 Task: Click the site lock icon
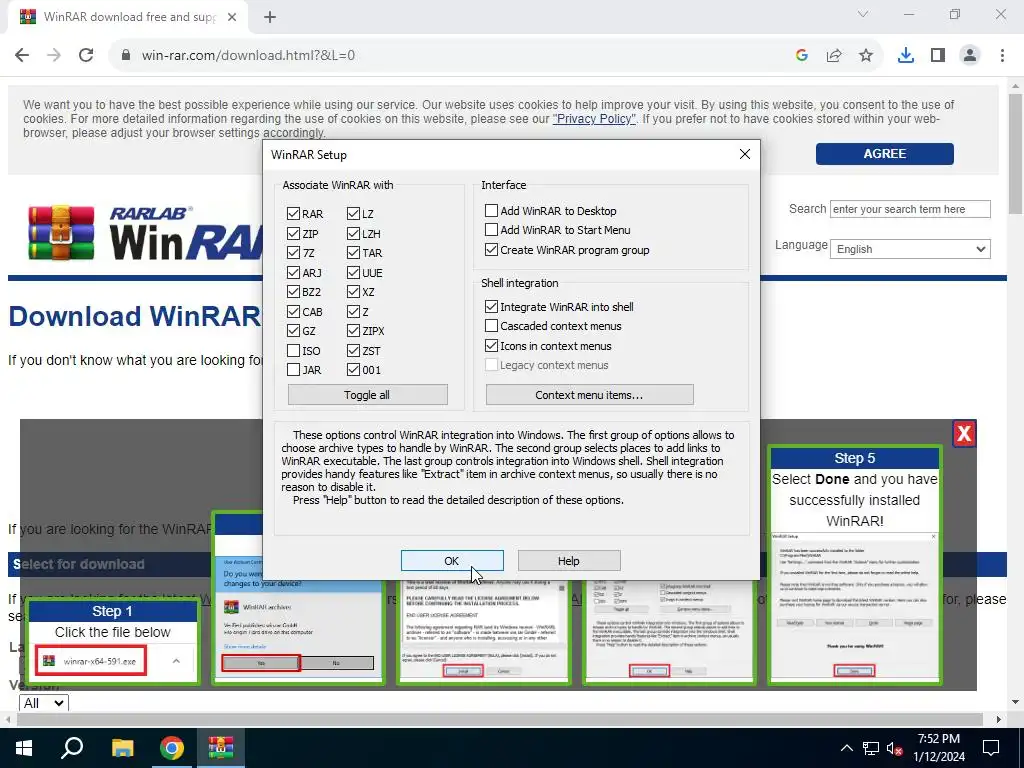(126, 55)
